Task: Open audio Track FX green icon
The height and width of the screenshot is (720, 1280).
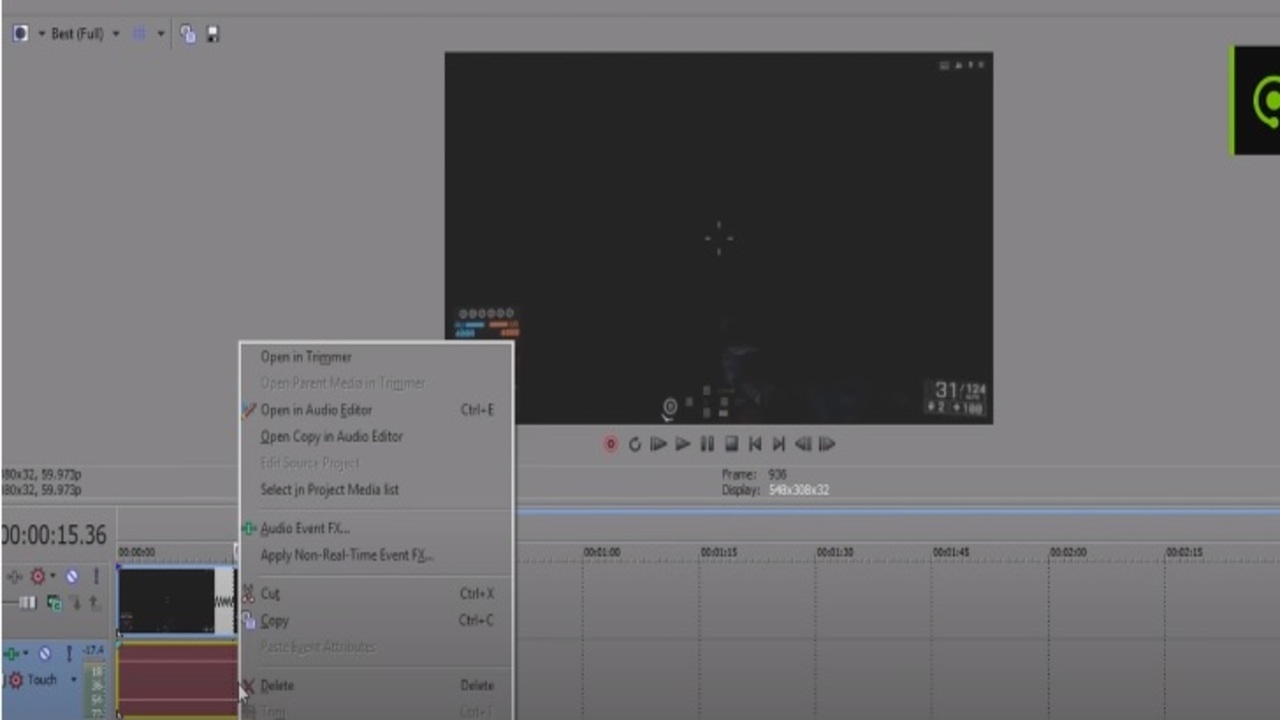Action: click(x=12, y=653)
